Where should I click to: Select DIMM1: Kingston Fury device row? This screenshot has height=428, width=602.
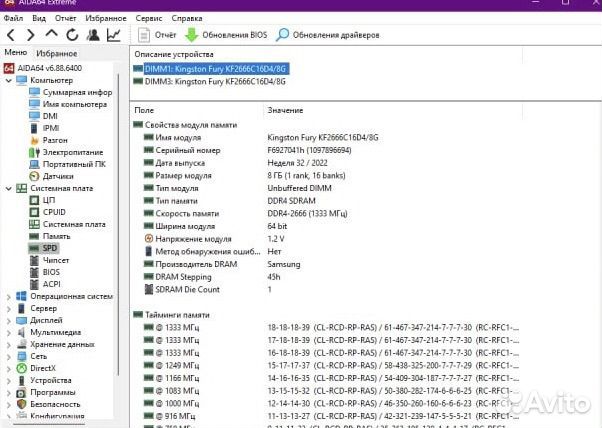pos(210,69)
